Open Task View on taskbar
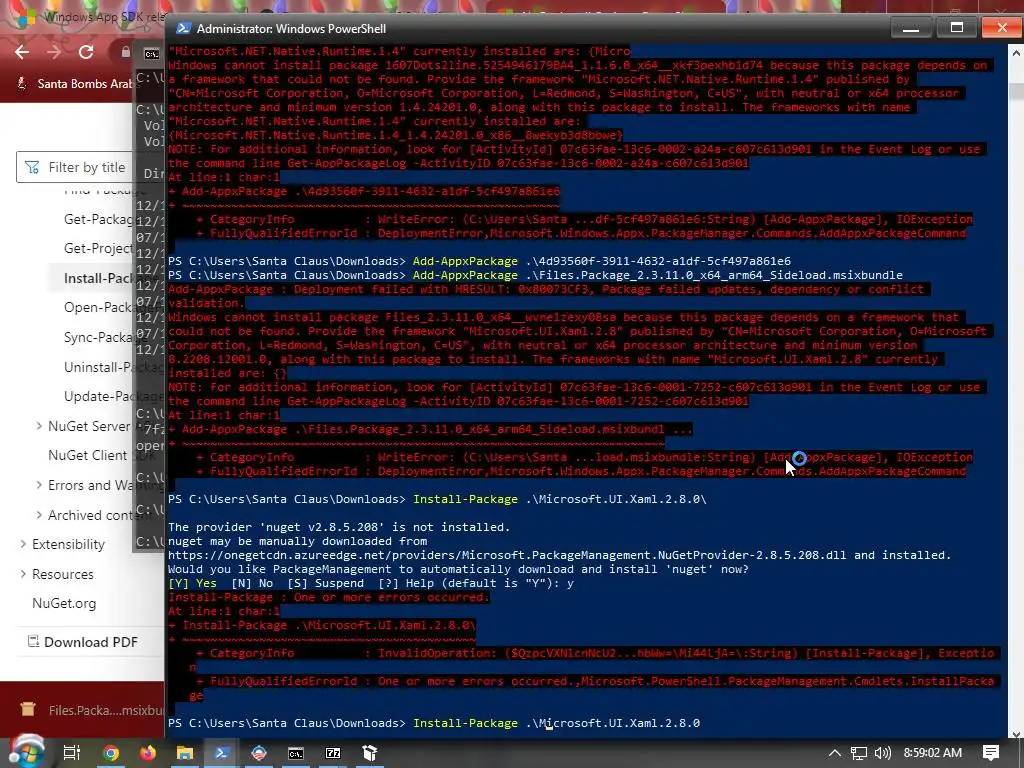Image resolution: width=1024 pixels, height=768 pixels. coord(71,753)
